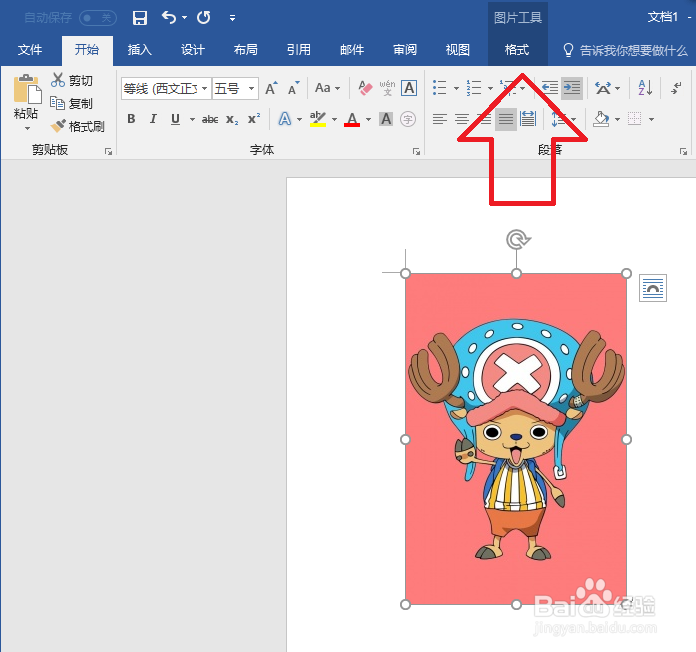Toggle Subscript formatting
Image resolution: width=696 pixels, height=652 pixels.
pyautogui.click(x=232, y=119)
